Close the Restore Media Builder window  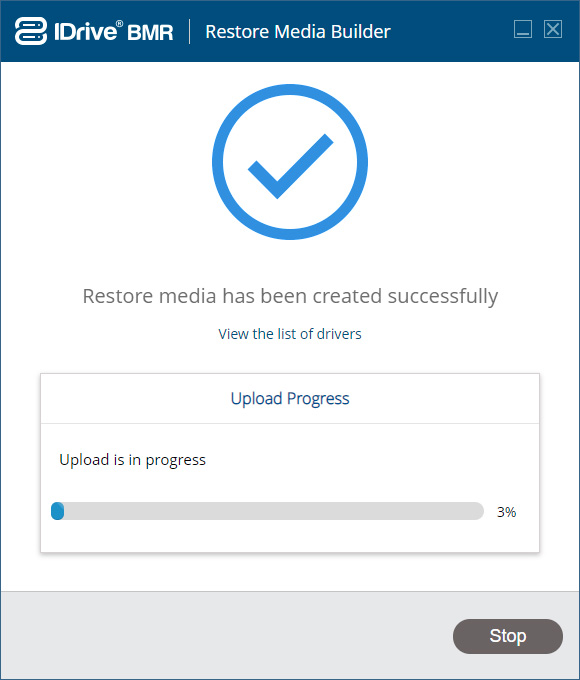(553, 29)
